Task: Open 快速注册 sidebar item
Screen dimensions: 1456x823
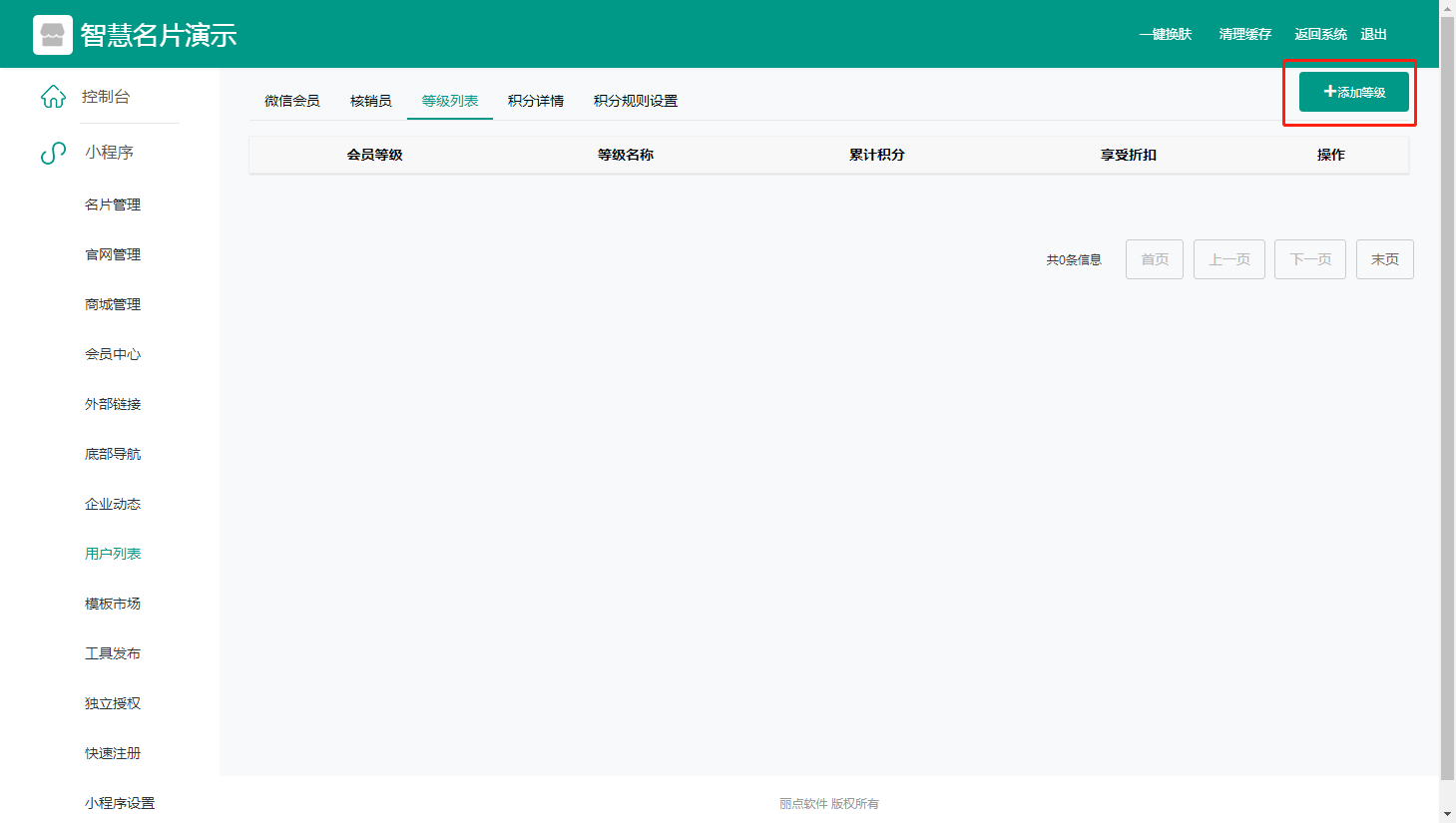Action: 113,753
